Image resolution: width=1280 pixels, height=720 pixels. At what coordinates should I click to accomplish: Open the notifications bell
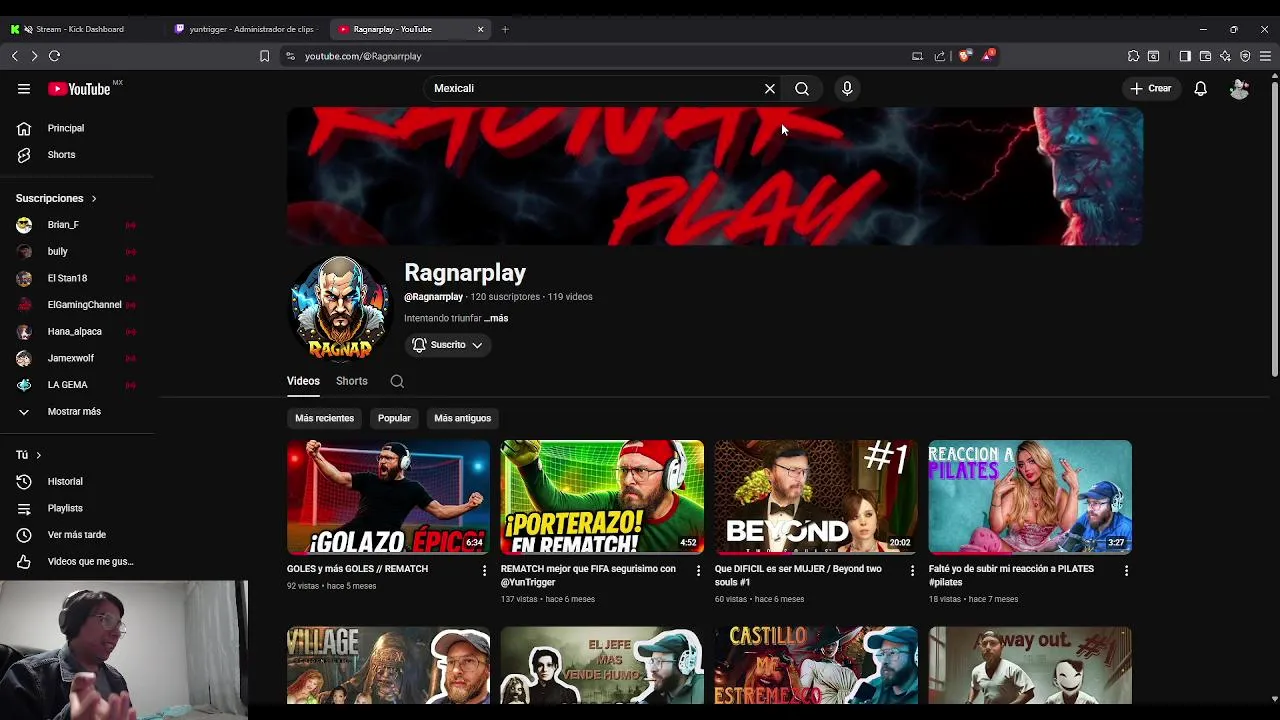click(x=1201, y=89)
